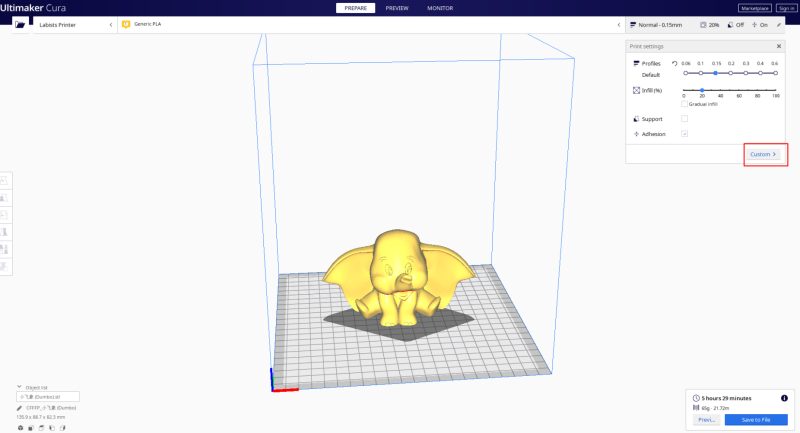
Task: Switch to right side view cube icon
Action: tap(62, 428)
